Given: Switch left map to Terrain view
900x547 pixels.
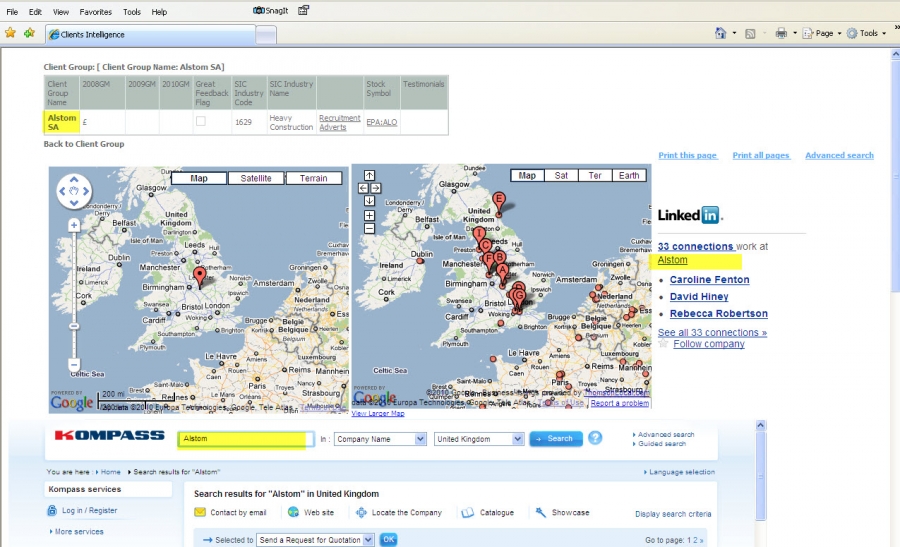Looking at the screenshot, I should [x=313, y=178].
